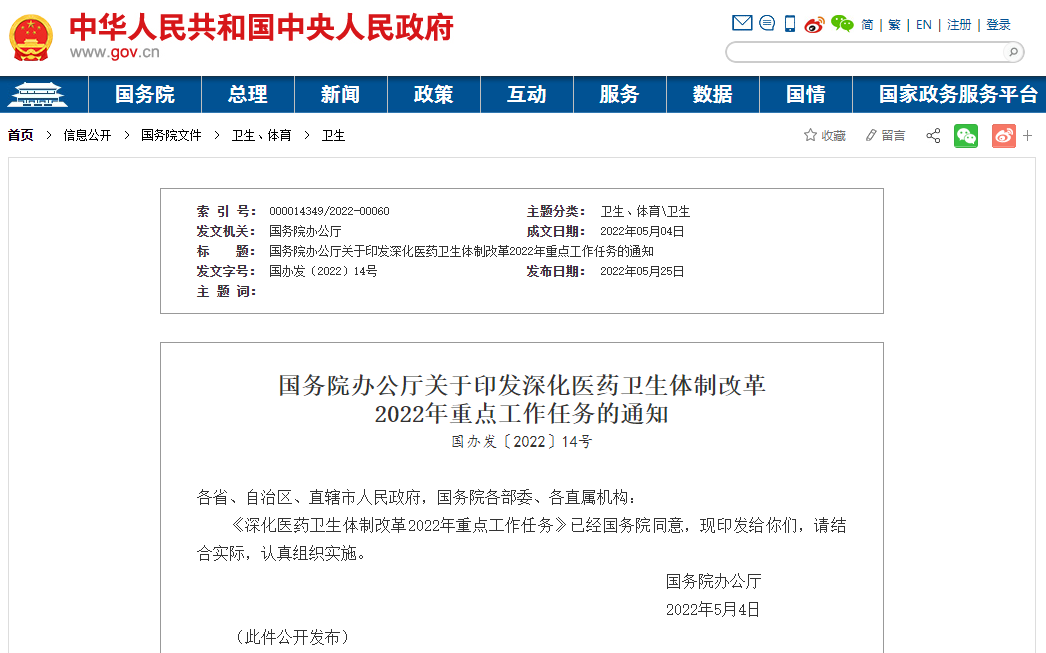
Task: Click 信息公开 breadcrumb link
Action: click(x=87, y=135)
